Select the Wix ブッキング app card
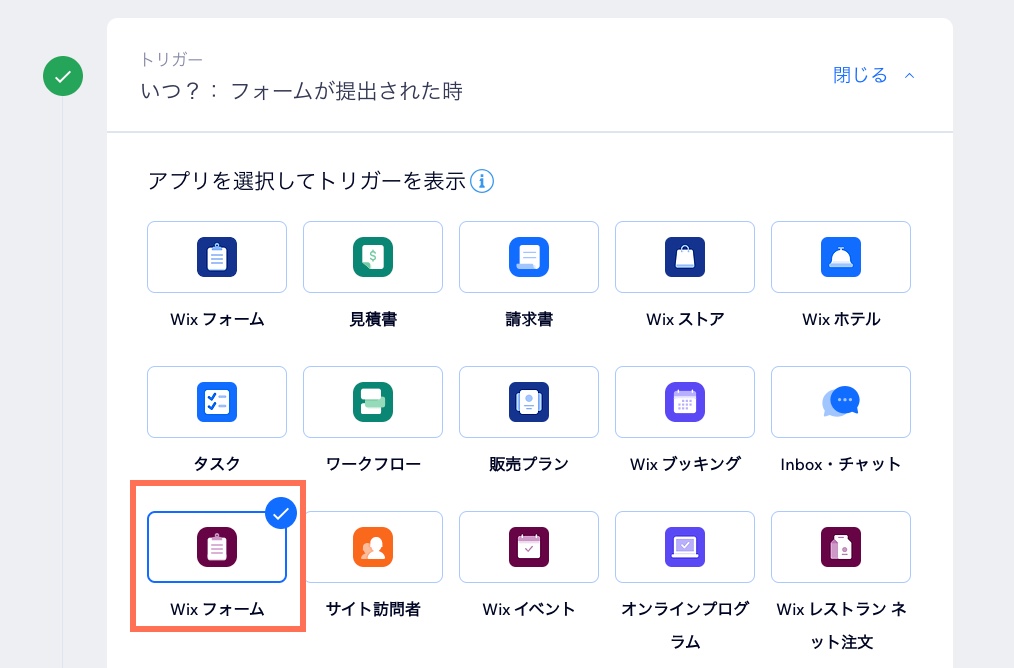The image size is (1014, 668). click(685, 402)
